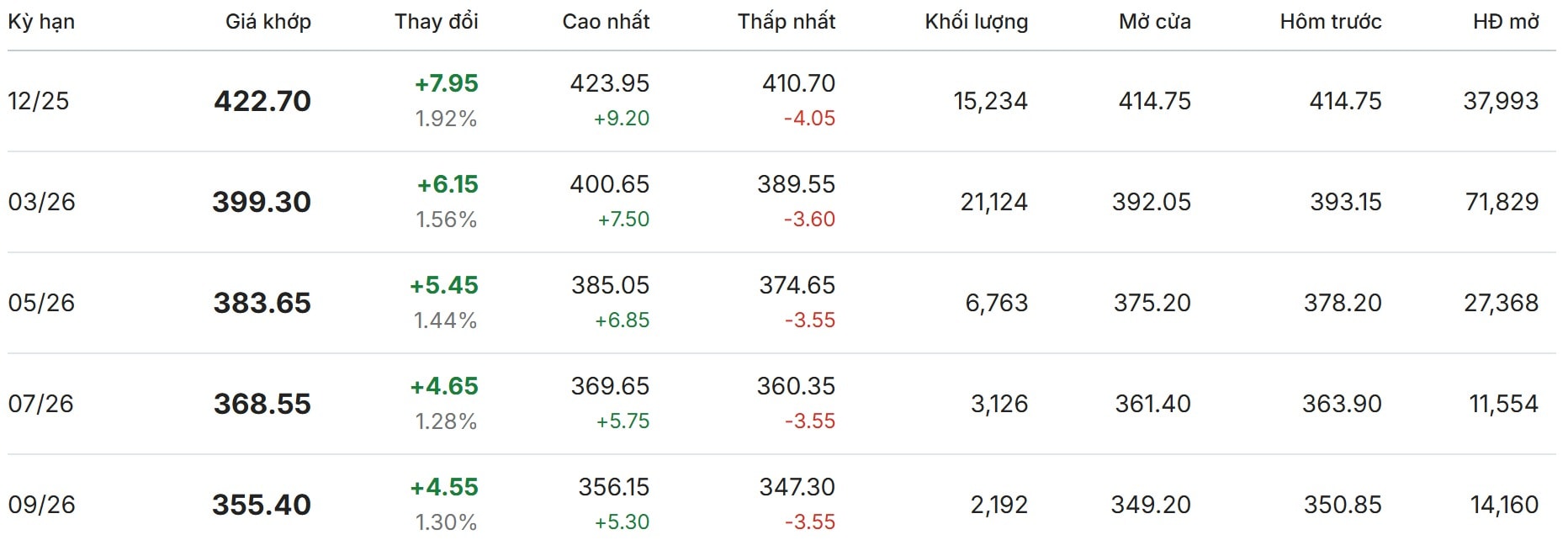Click the 71,829 open interest value
Viewport: 1568px width, 540px height.
click(x=1502, y=202)
